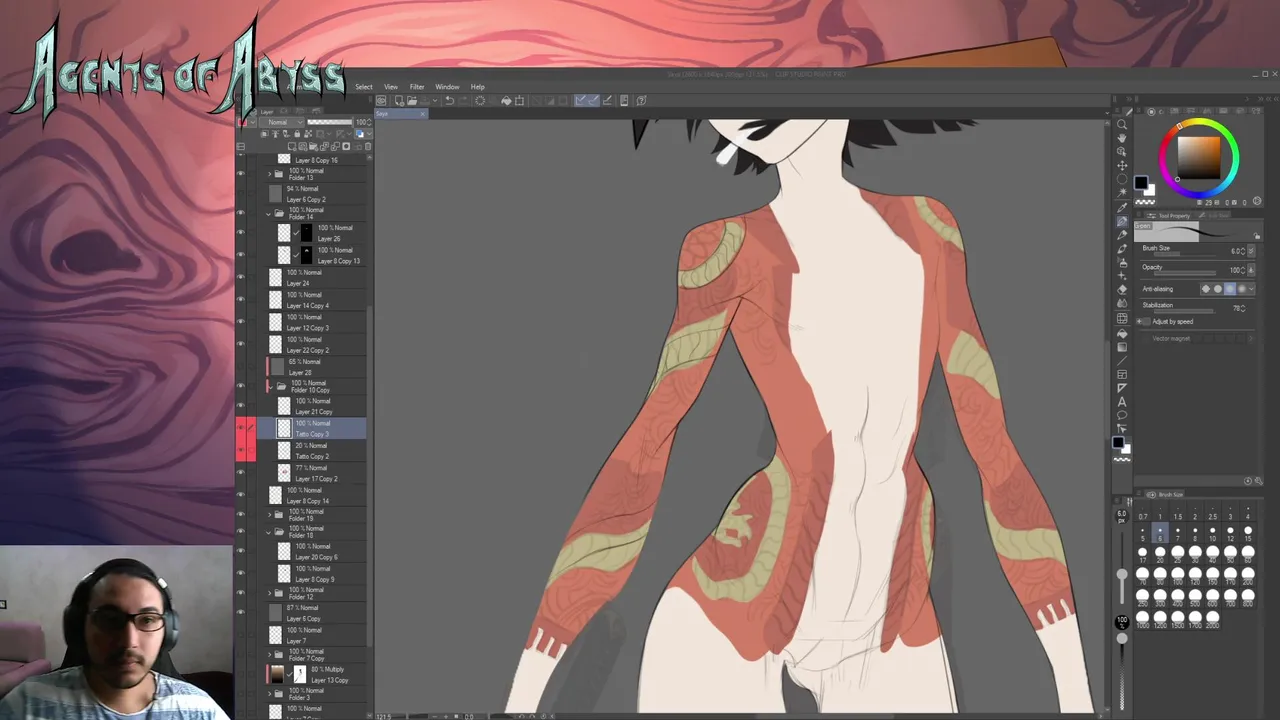Click the Open file folder icon

[x=412, y=100]
